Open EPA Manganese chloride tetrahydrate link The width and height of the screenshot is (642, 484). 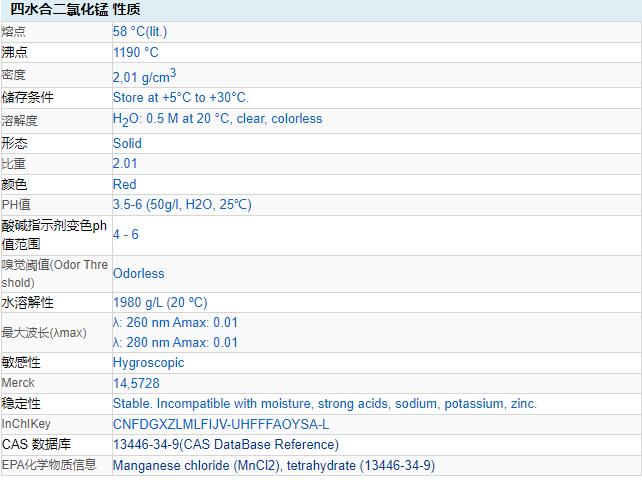coord(274,465)
